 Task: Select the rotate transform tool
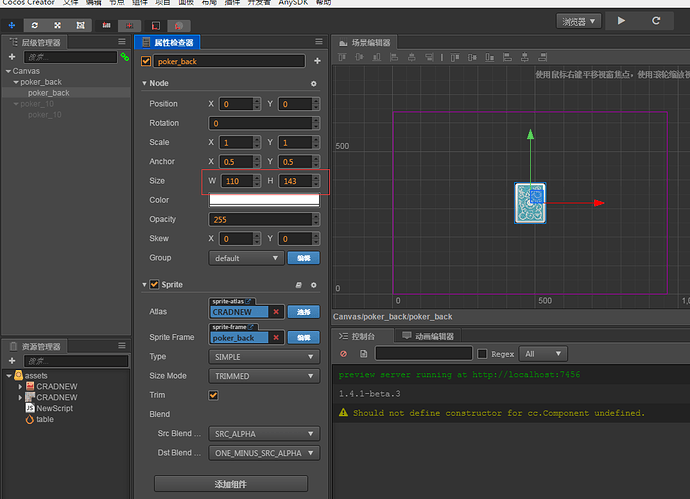pos(36,23)
